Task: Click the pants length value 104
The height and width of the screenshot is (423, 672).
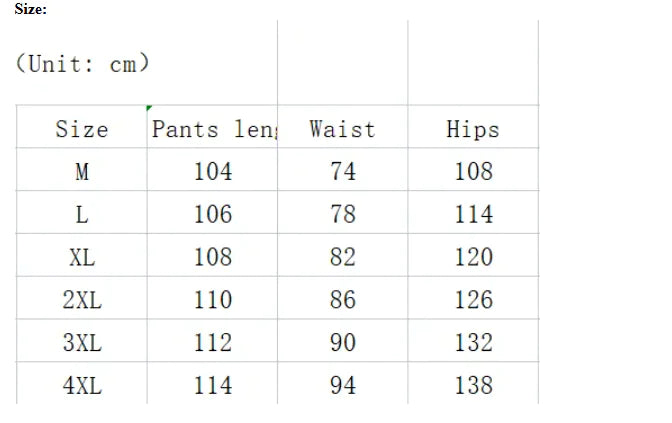Action: pyautogui.click(x=213, y=172)
